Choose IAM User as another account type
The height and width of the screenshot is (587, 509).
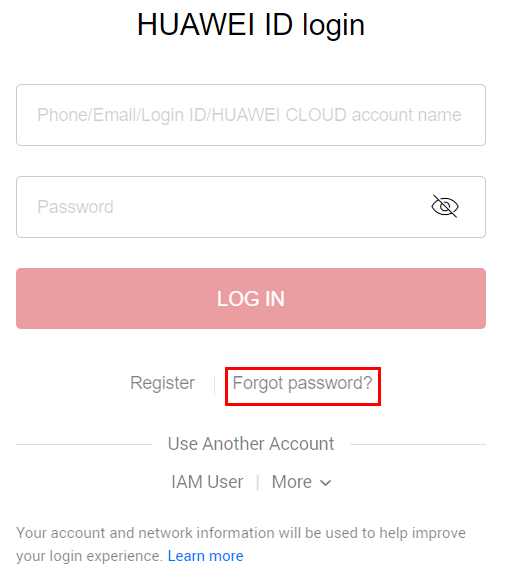pyautogui.click(x=207, y=482)
